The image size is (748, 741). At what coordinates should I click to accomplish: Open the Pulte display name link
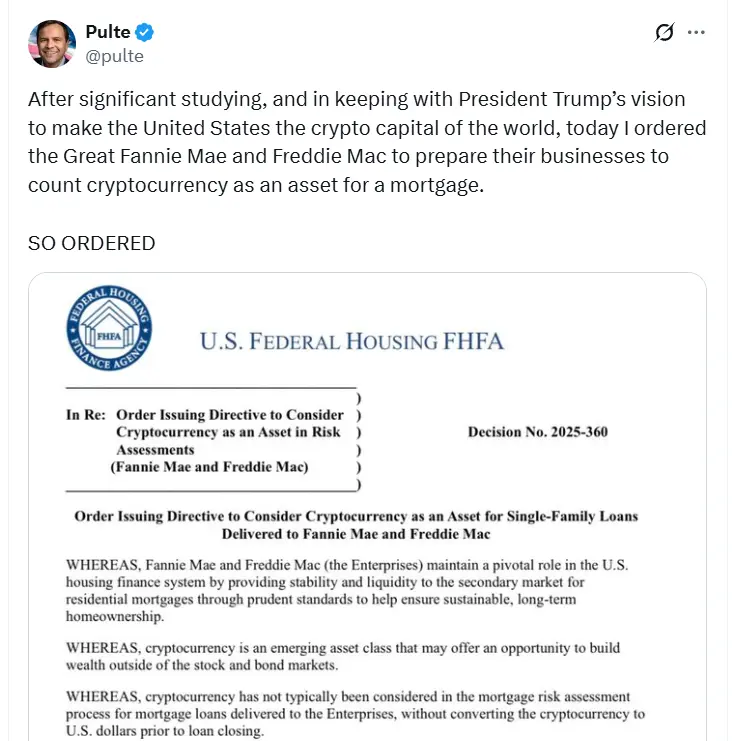point(108,33)
